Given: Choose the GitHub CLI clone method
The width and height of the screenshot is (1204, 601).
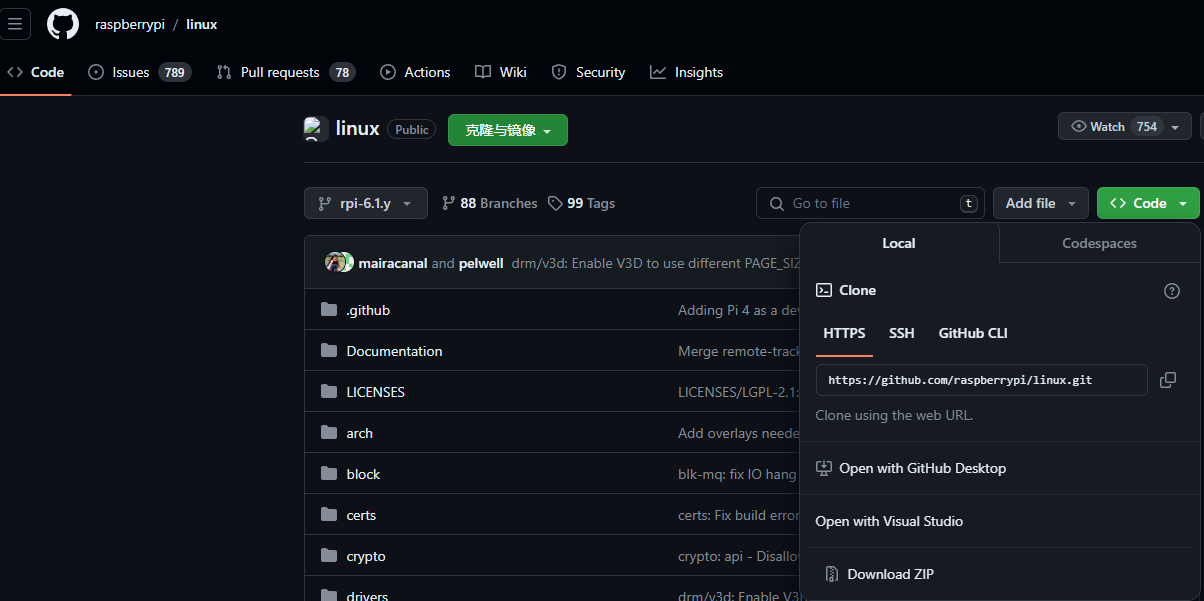Looking at the screenshot, I should click(x=973, y=333).
